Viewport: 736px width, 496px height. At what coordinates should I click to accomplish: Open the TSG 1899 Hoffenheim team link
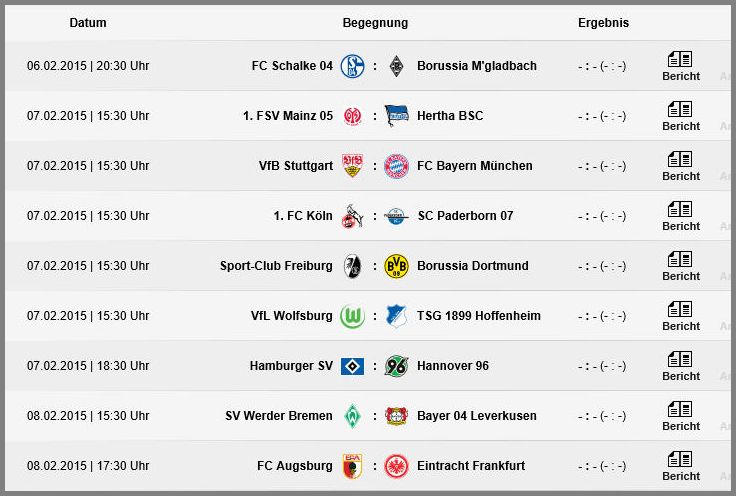[x=479, y=316]
